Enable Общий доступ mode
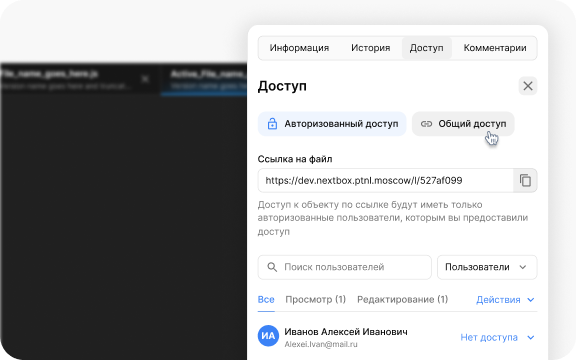The width and height of the screenshot is (576, 360). pos(463,124)
